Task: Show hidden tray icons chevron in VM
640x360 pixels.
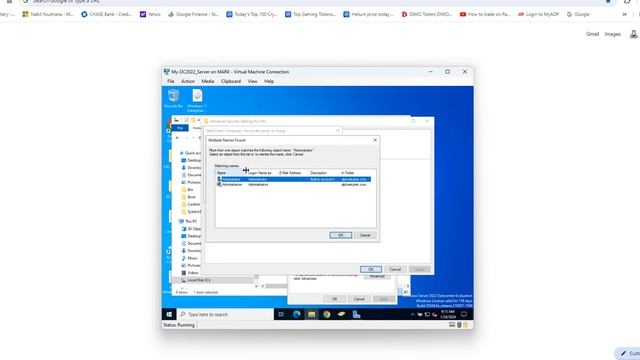Action: click(412, 314)
